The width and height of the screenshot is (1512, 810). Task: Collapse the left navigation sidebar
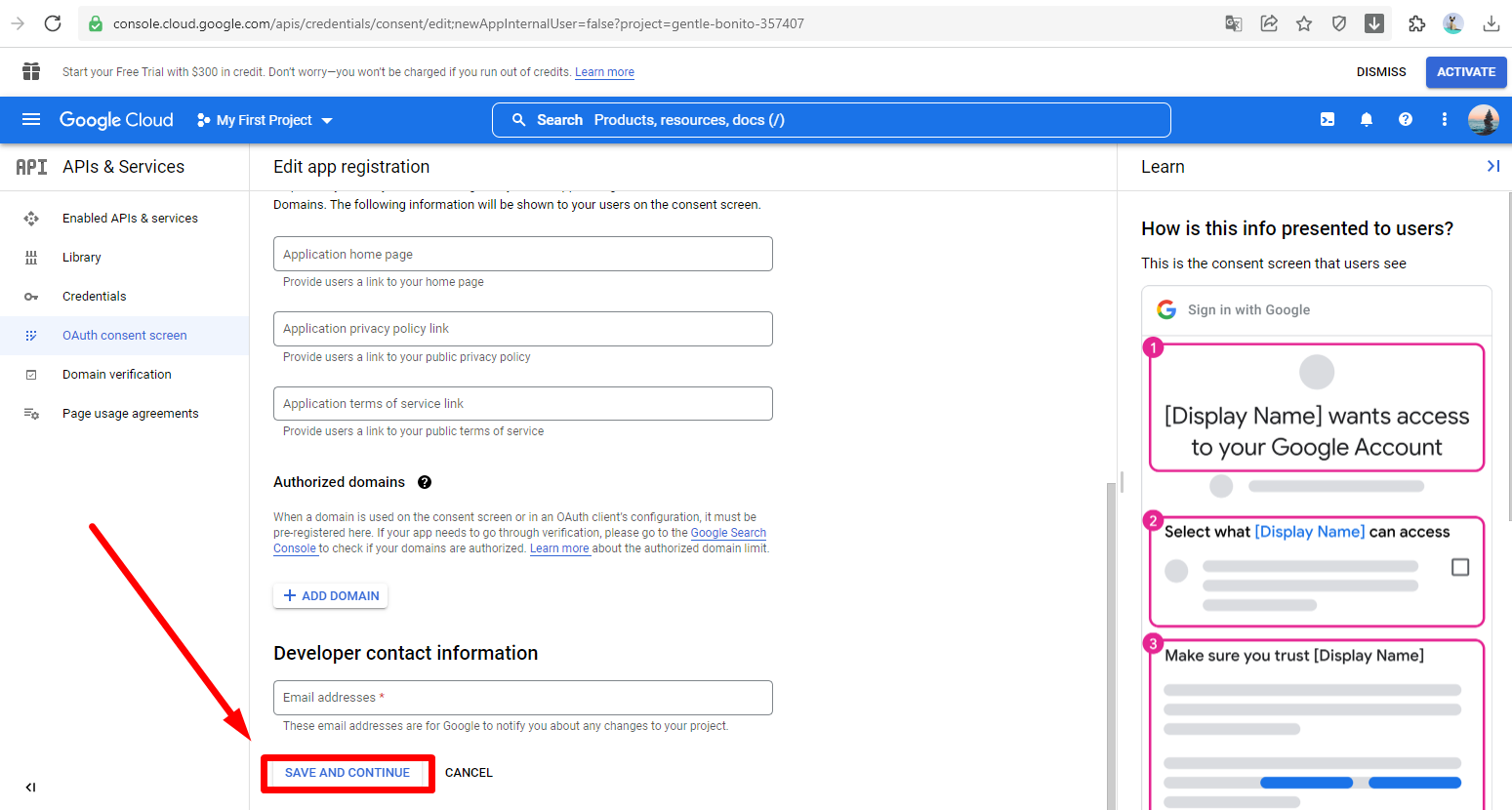[30, 788]
